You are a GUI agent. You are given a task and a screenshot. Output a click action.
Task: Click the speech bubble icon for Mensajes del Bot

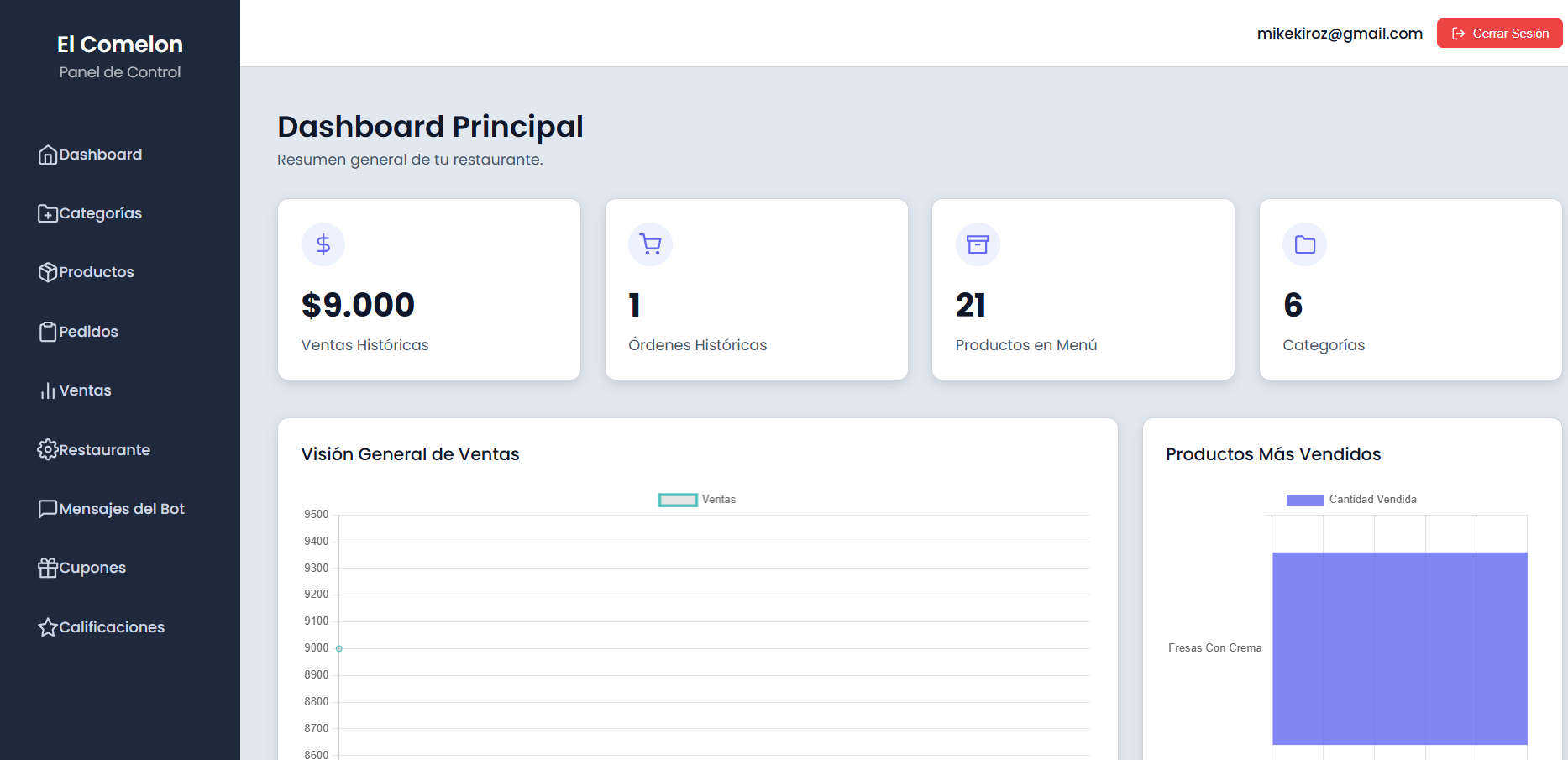coord(48,509)
